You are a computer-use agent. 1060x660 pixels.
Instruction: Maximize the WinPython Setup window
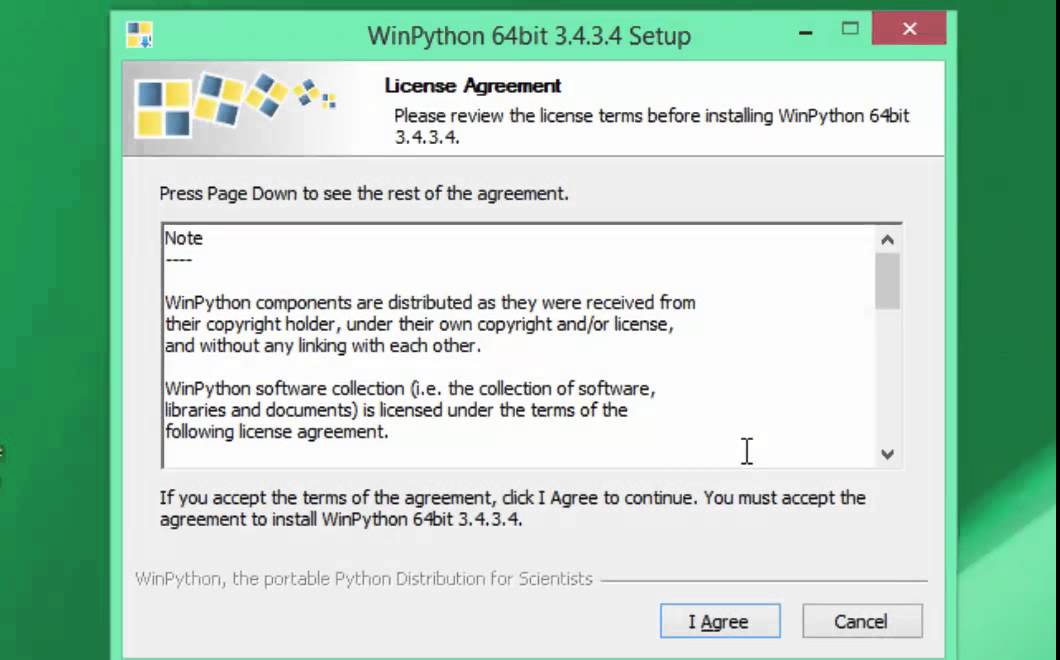(x=850, y=30)
